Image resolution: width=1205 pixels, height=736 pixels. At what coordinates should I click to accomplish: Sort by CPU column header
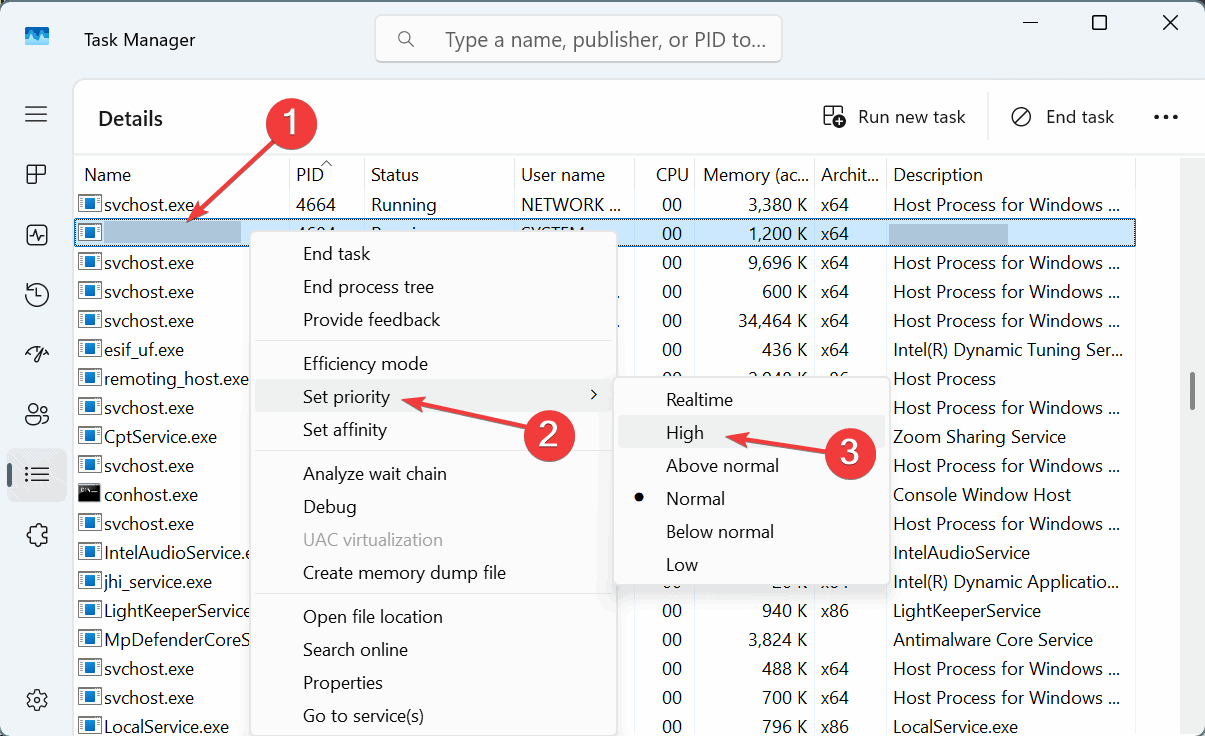[x=664, y=175]
